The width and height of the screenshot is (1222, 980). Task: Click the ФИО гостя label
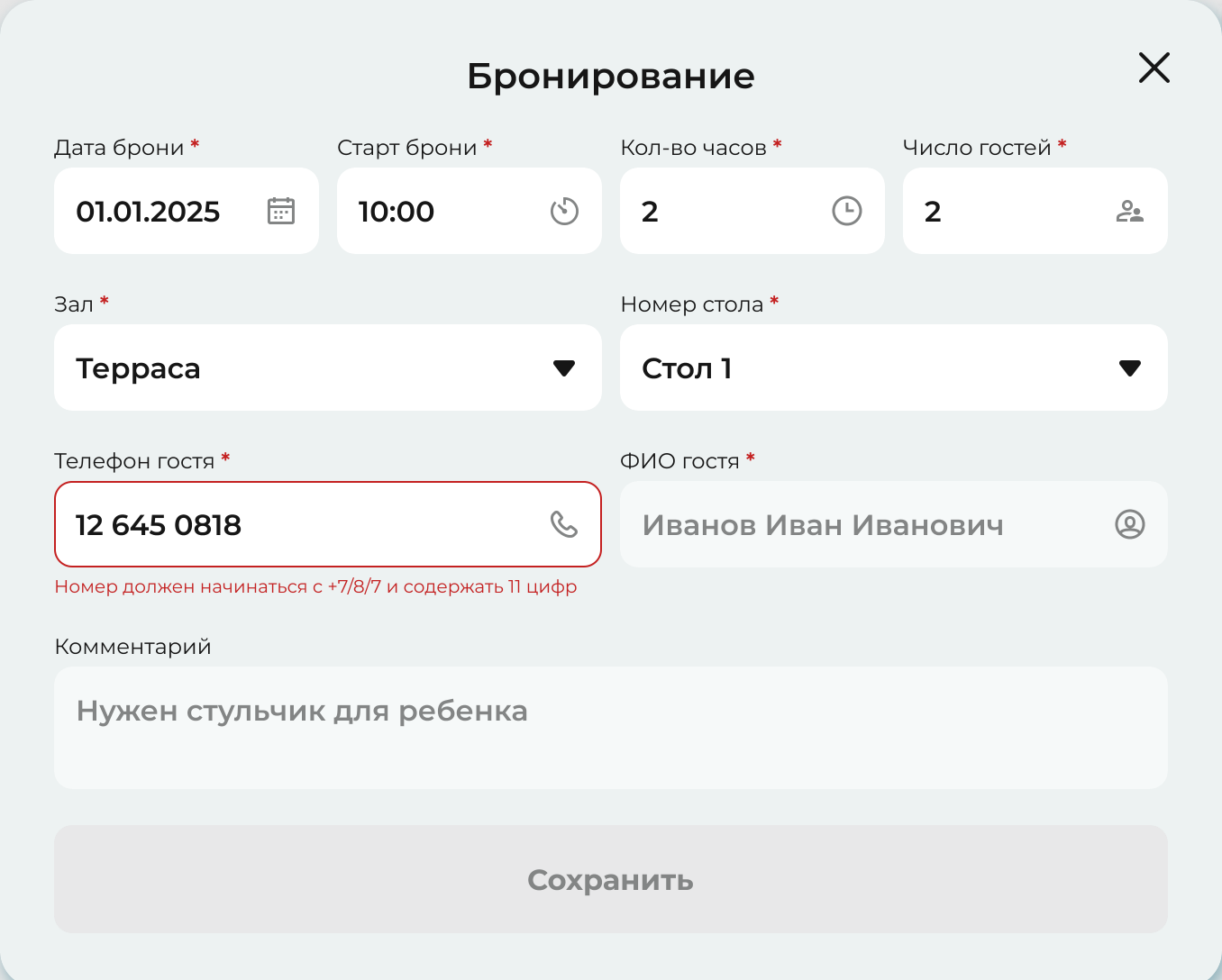679,461
